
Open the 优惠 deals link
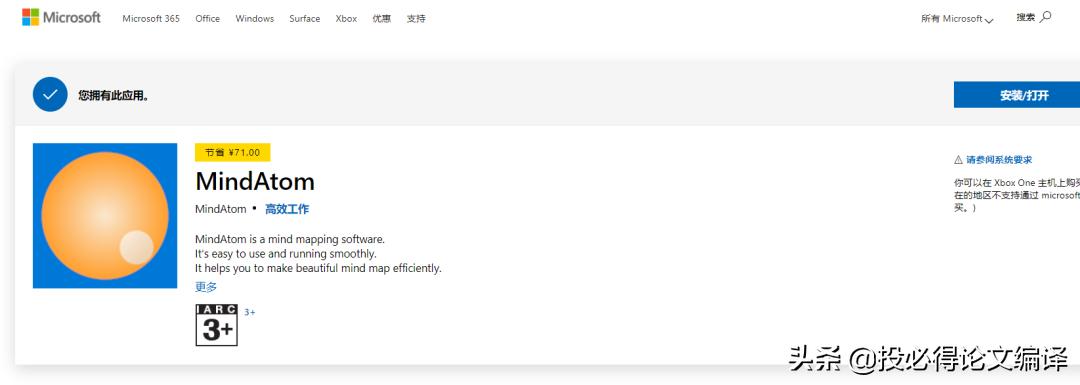coord(382,19)
